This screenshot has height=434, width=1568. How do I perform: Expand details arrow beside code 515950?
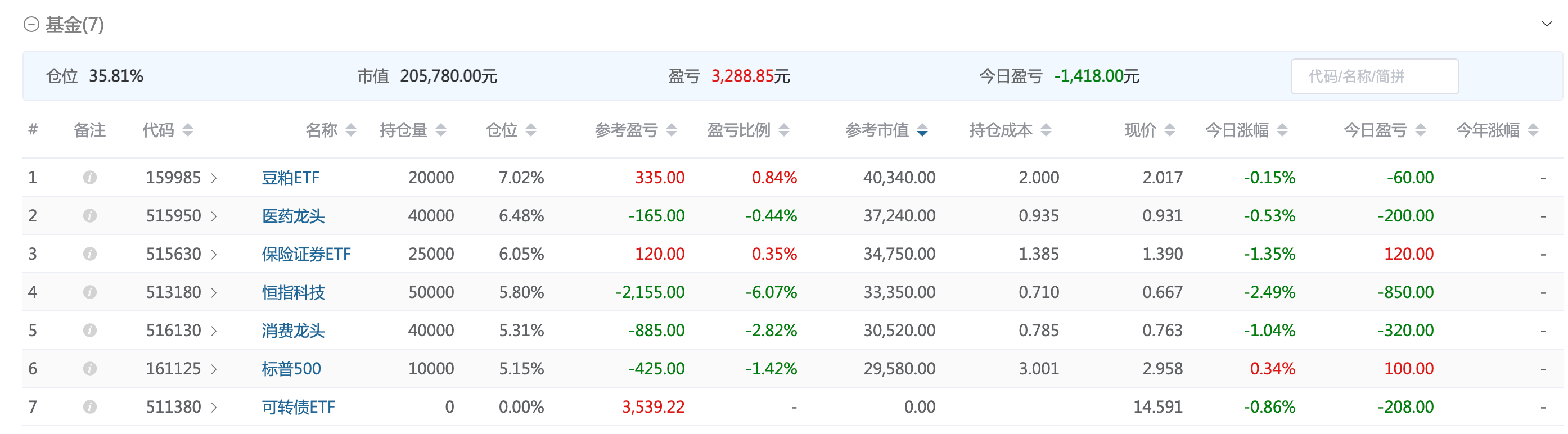coord(214,216)
